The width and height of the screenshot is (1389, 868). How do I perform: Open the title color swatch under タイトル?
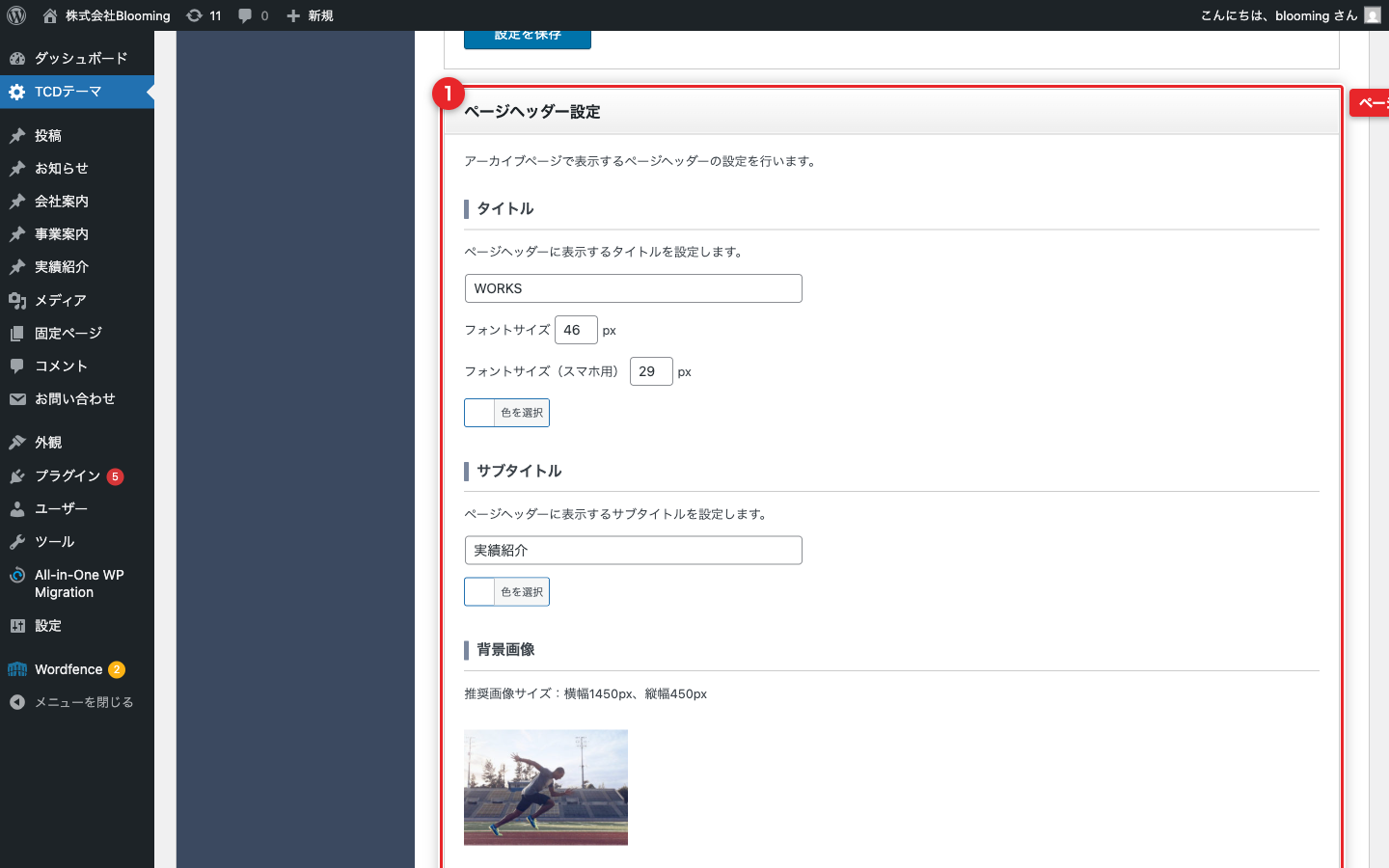pos(479,413)
